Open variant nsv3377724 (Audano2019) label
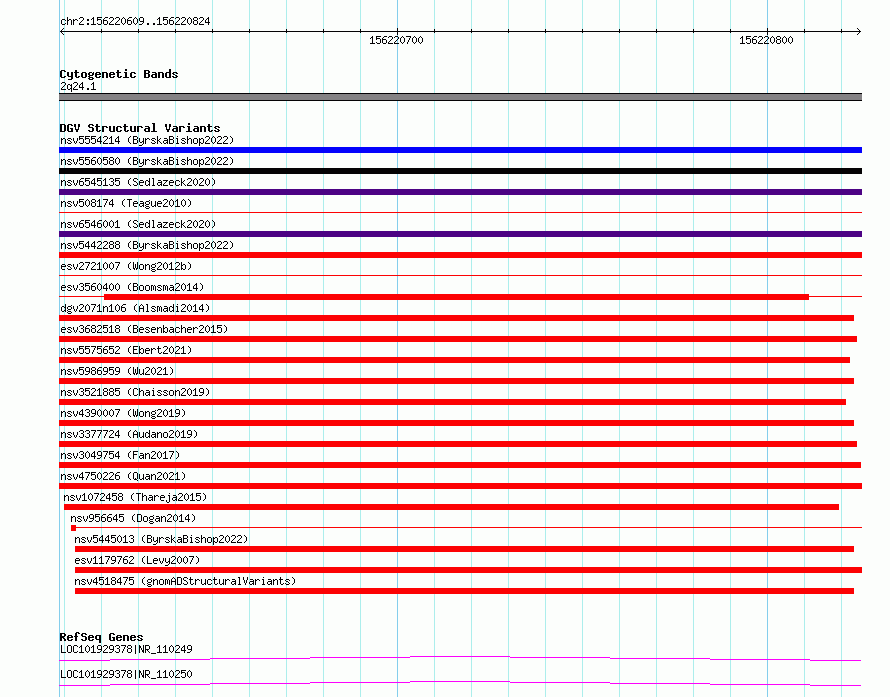This screenshot has width=890, height=697. tap(129, 434)
